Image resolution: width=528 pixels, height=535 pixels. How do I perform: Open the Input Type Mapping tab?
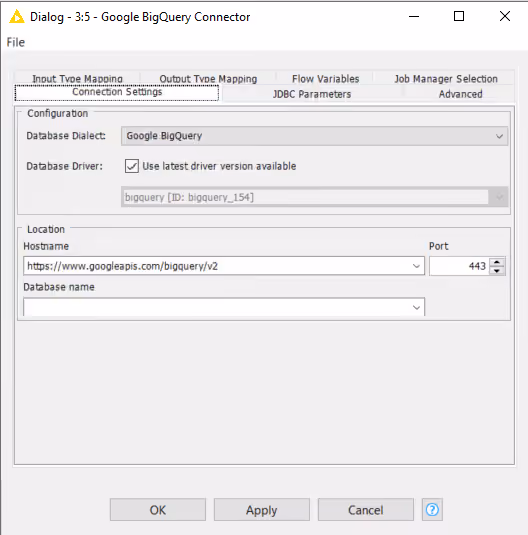tap(77, 78)
